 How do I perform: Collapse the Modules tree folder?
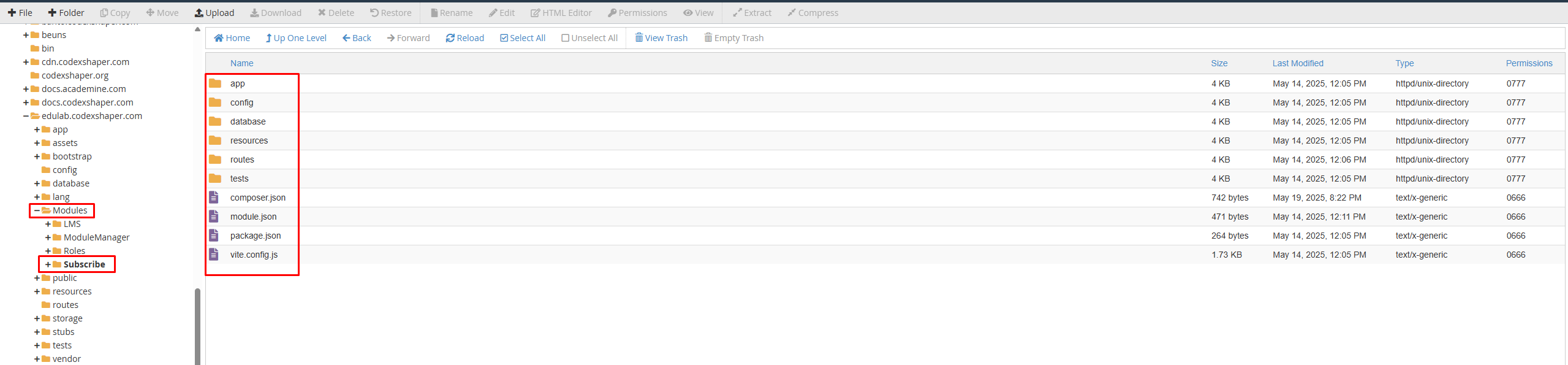[37, 210]
